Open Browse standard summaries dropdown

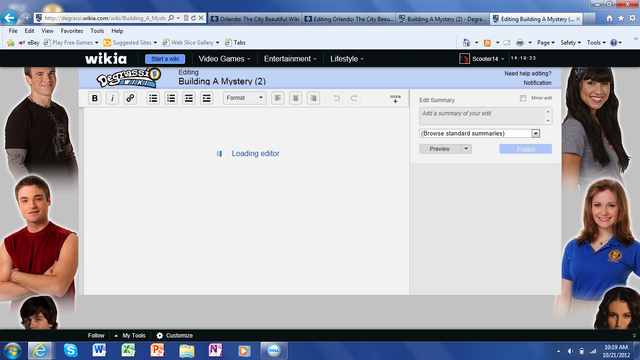480,133
